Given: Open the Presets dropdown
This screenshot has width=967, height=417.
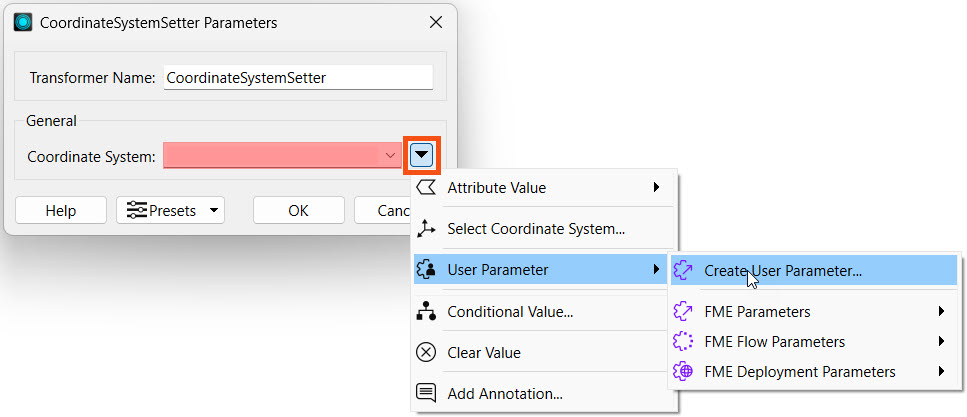Looking at the screenshot, I should 171,211.
